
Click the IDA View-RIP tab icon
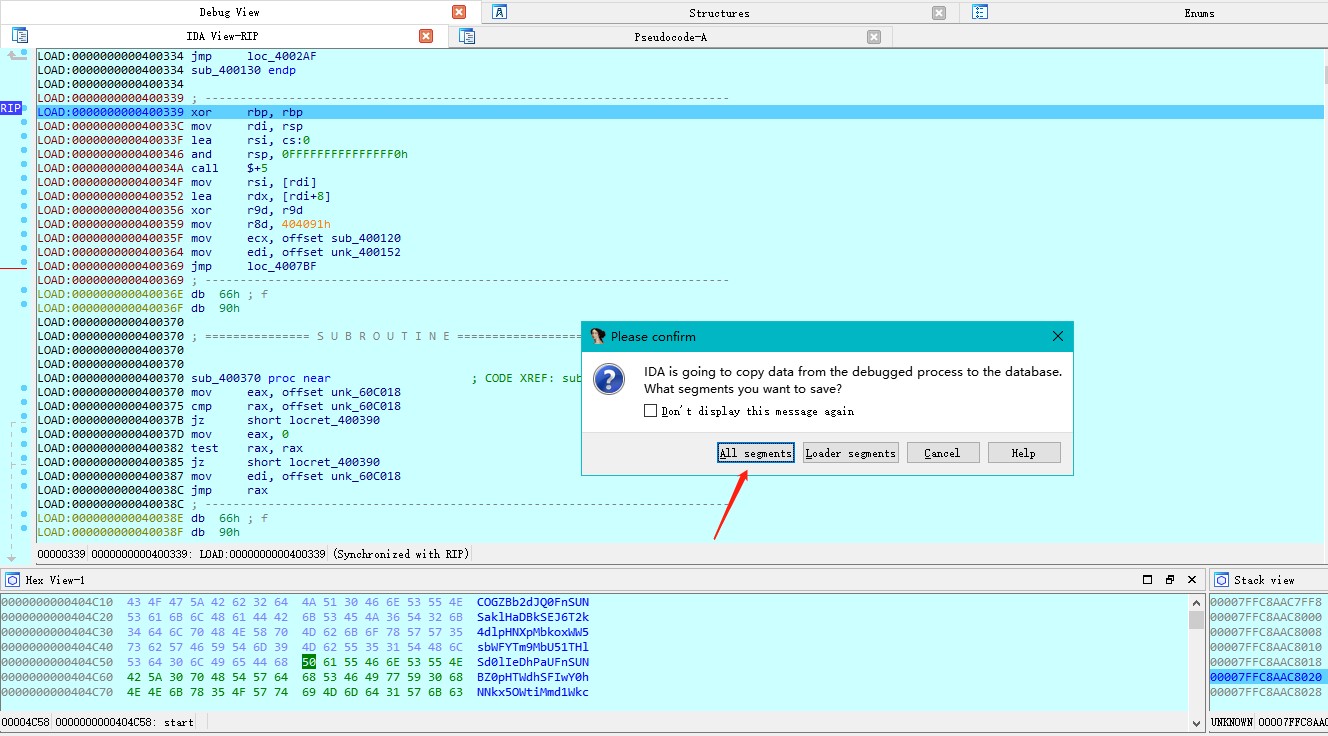[x=20, y=36]
